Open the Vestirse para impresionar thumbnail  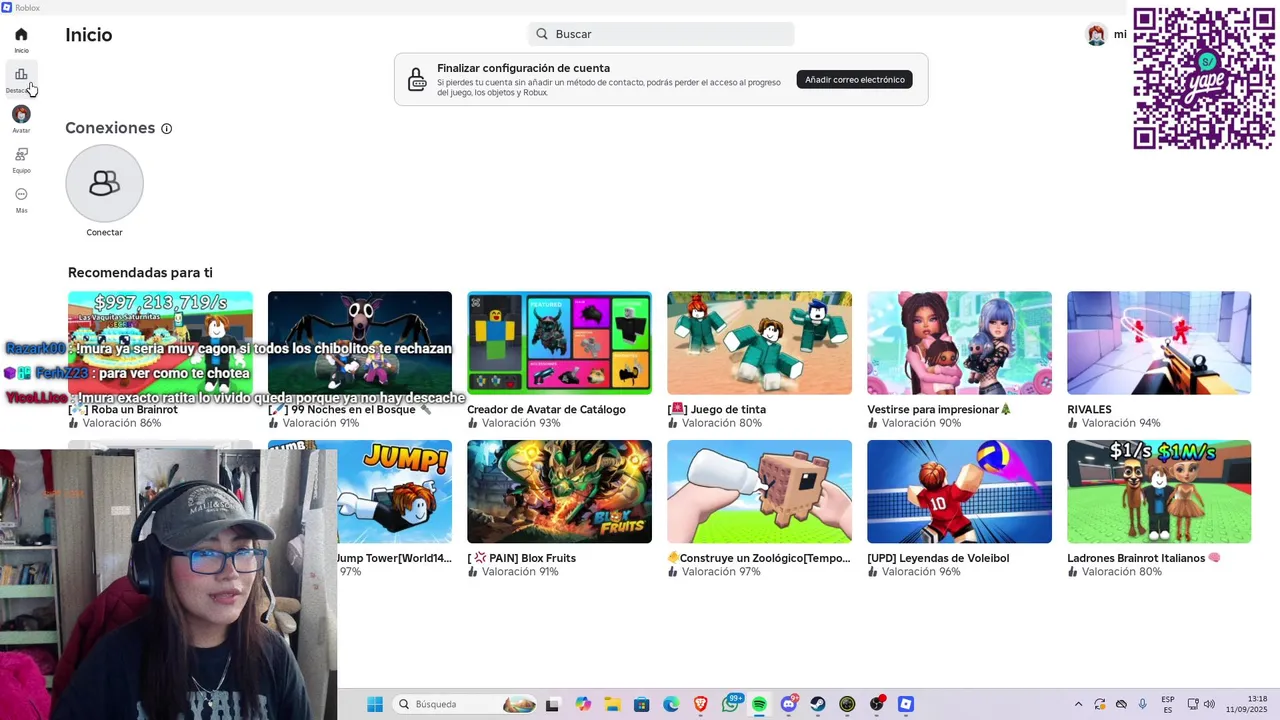point(959,343)
